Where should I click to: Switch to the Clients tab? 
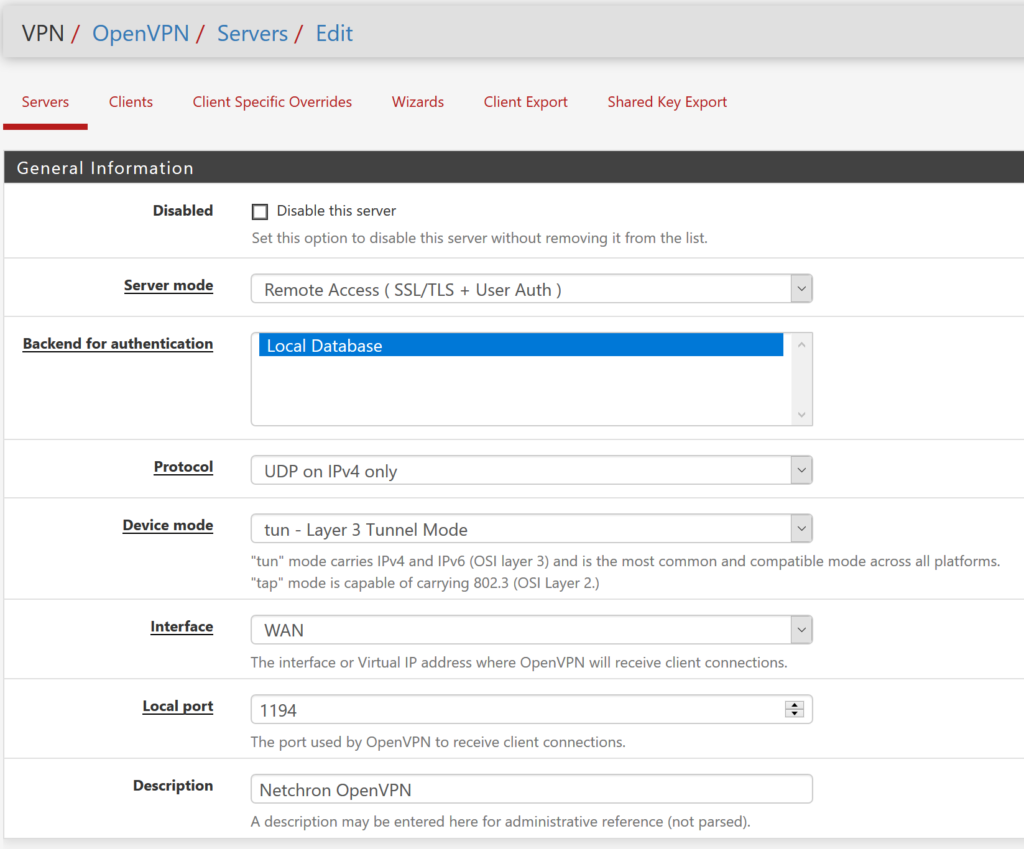coord(131,102)
